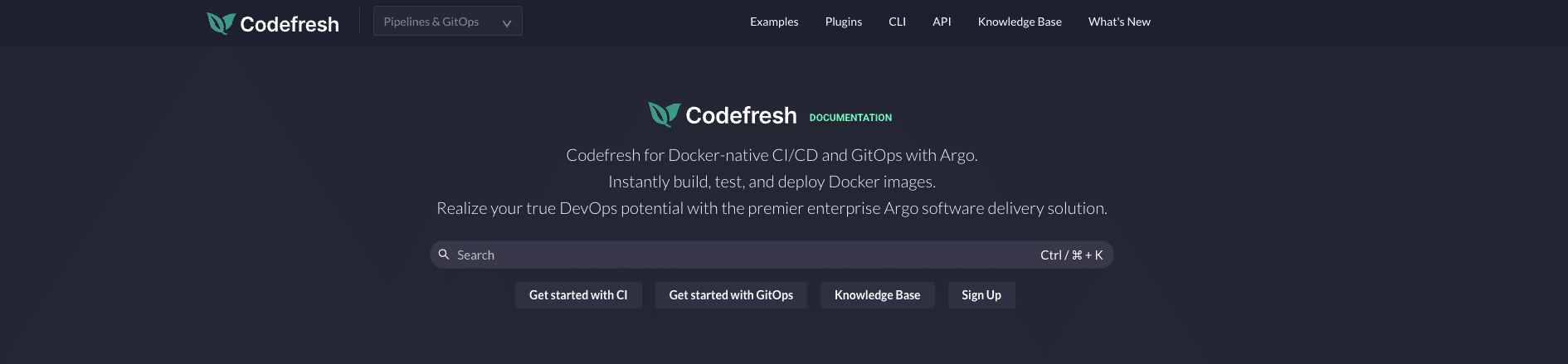
Task: Open the CLI navigation link
Action: 898,22
